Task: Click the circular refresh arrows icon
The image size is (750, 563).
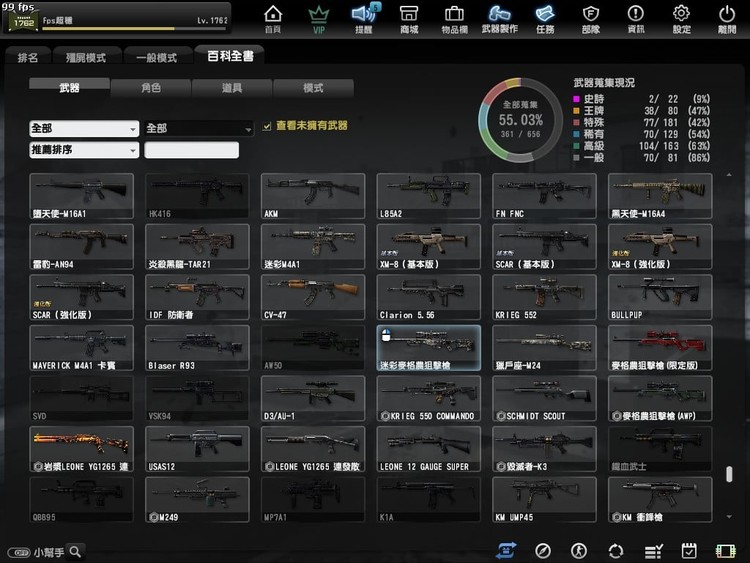Action: coord(616,551)
